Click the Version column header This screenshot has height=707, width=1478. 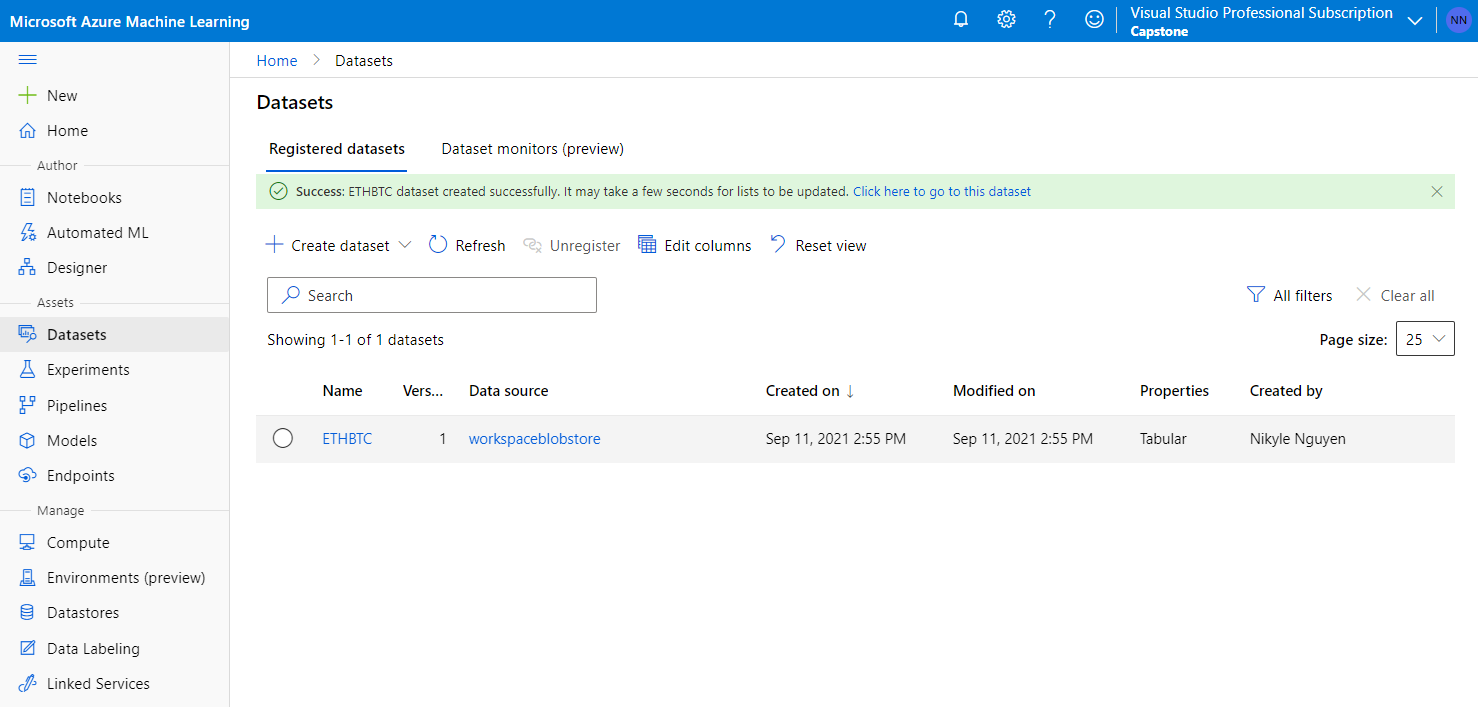pos(423,391)
